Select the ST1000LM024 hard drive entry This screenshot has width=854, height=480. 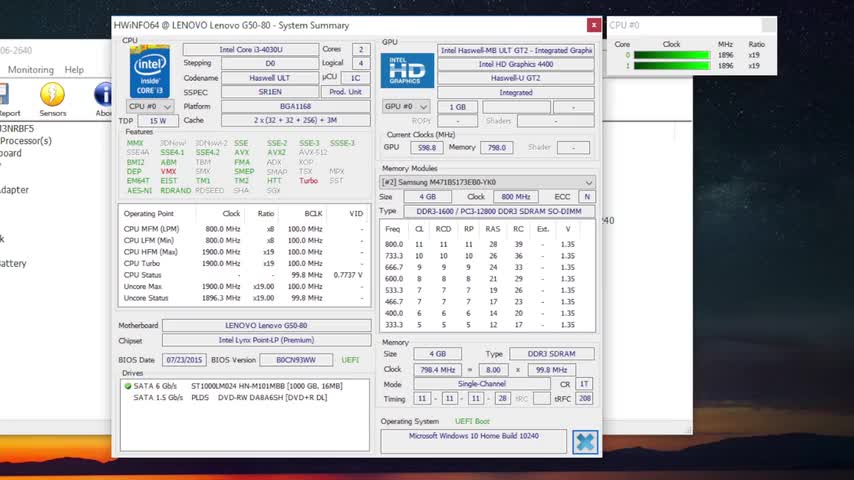tap(237, 386)
